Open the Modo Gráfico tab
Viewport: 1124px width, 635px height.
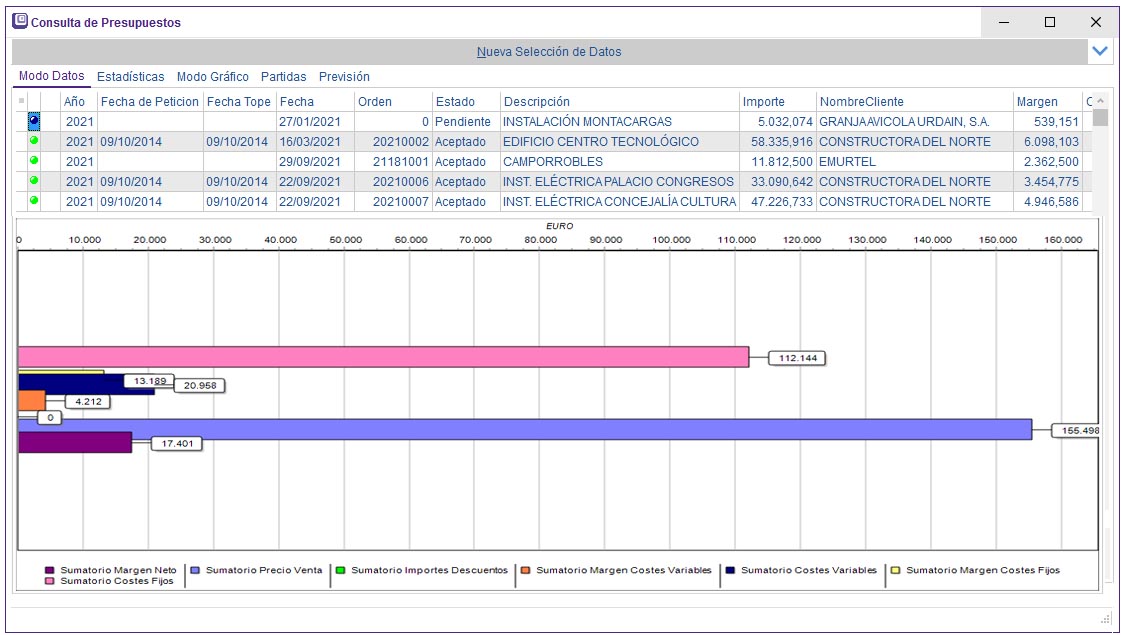pyautogui.click(x=212, y=77)
